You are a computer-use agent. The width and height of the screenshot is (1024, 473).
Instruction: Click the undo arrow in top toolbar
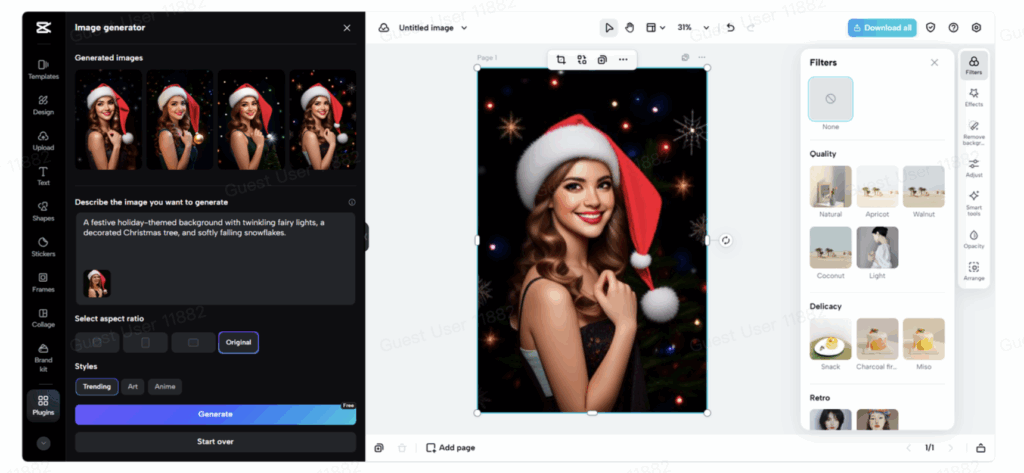(x=730, y=28)
